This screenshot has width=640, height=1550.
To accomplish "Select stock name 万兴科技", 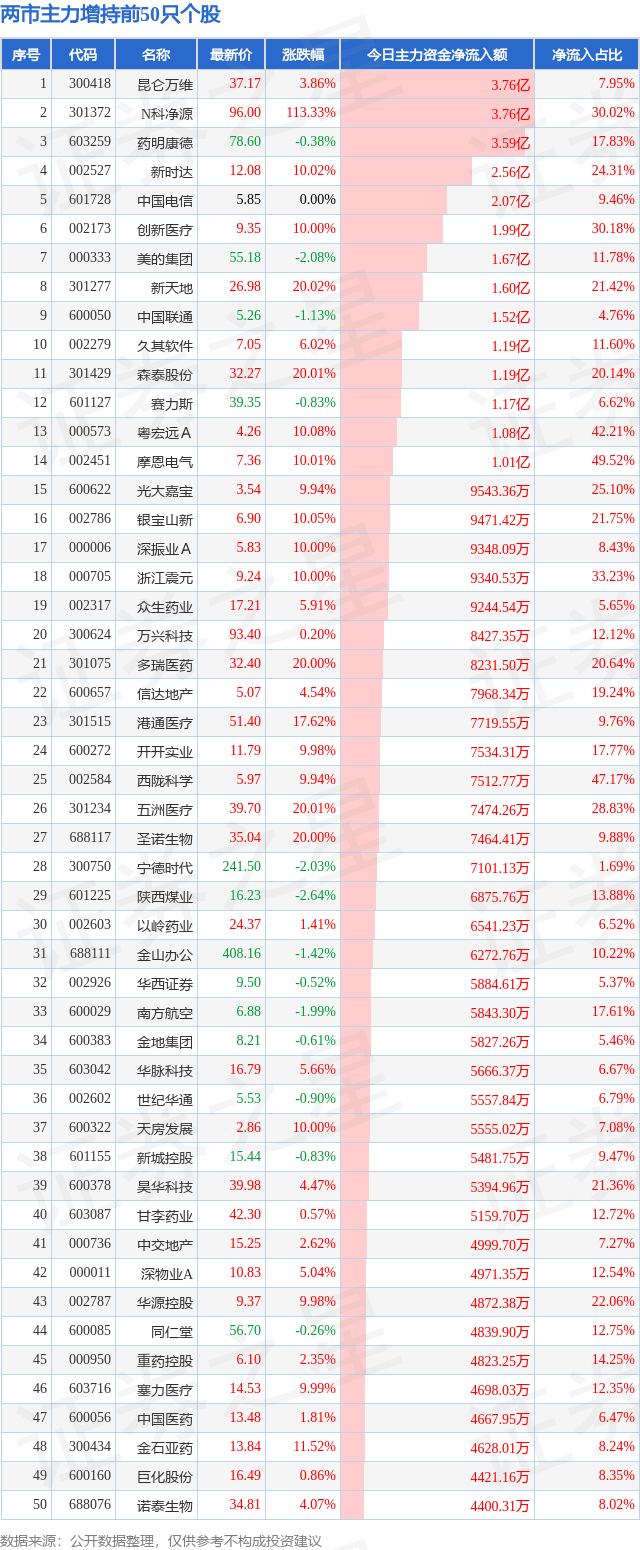I will click(165, 635).
